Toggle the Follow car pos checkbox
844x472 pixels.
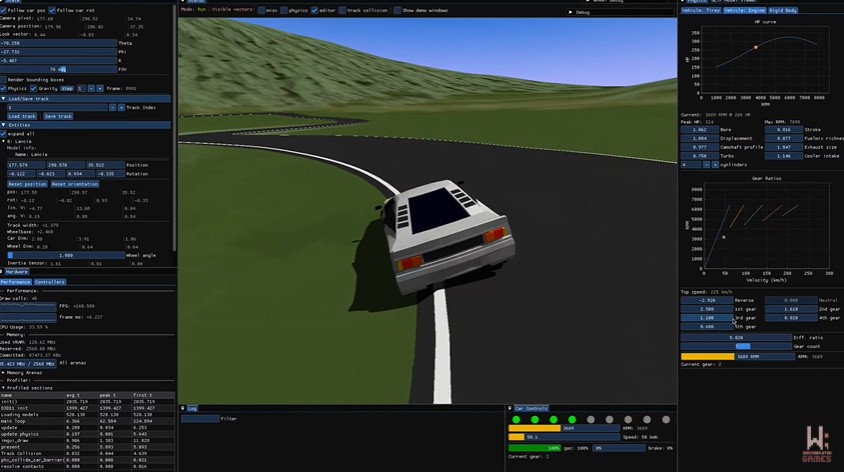[x=4, y=9]
